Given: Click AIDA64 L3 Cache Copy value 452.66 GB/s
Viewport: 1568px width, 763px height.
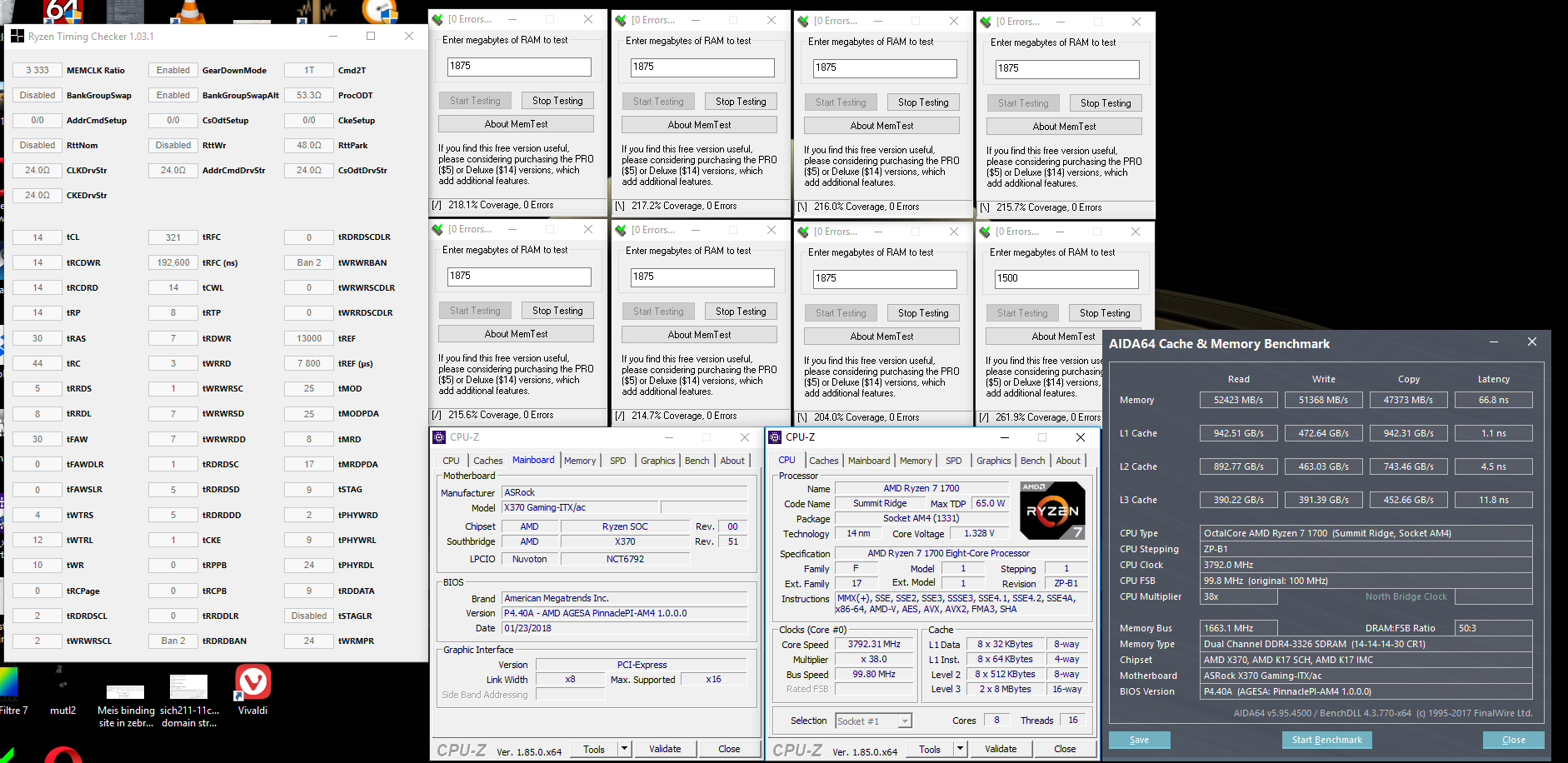Looking at the screenshot, I should click(1408, 500).
